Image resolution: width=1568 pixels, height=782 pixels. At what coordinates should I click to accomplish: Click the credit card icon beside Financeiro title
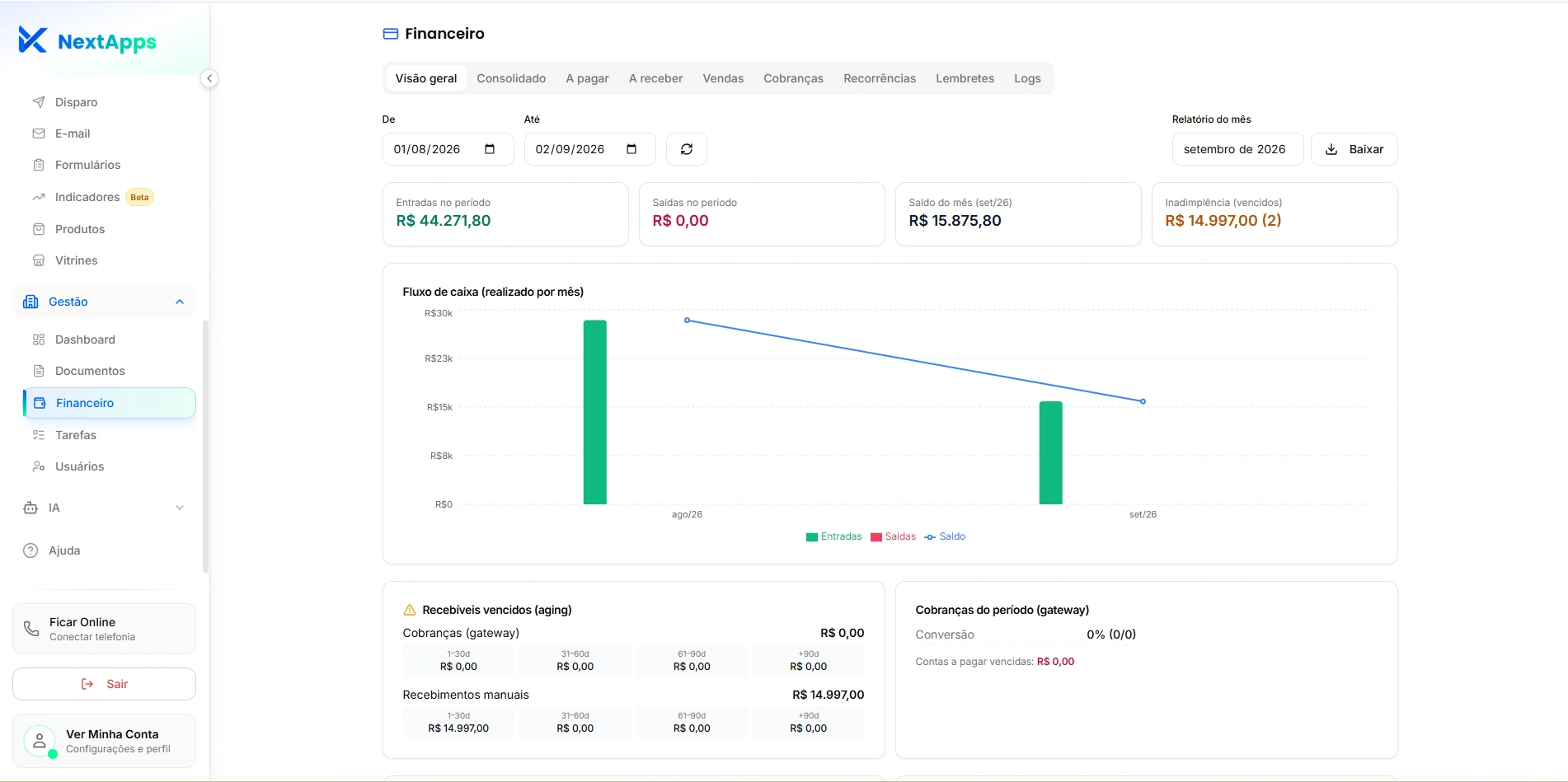pyautogui.click(x=391, y=34)
